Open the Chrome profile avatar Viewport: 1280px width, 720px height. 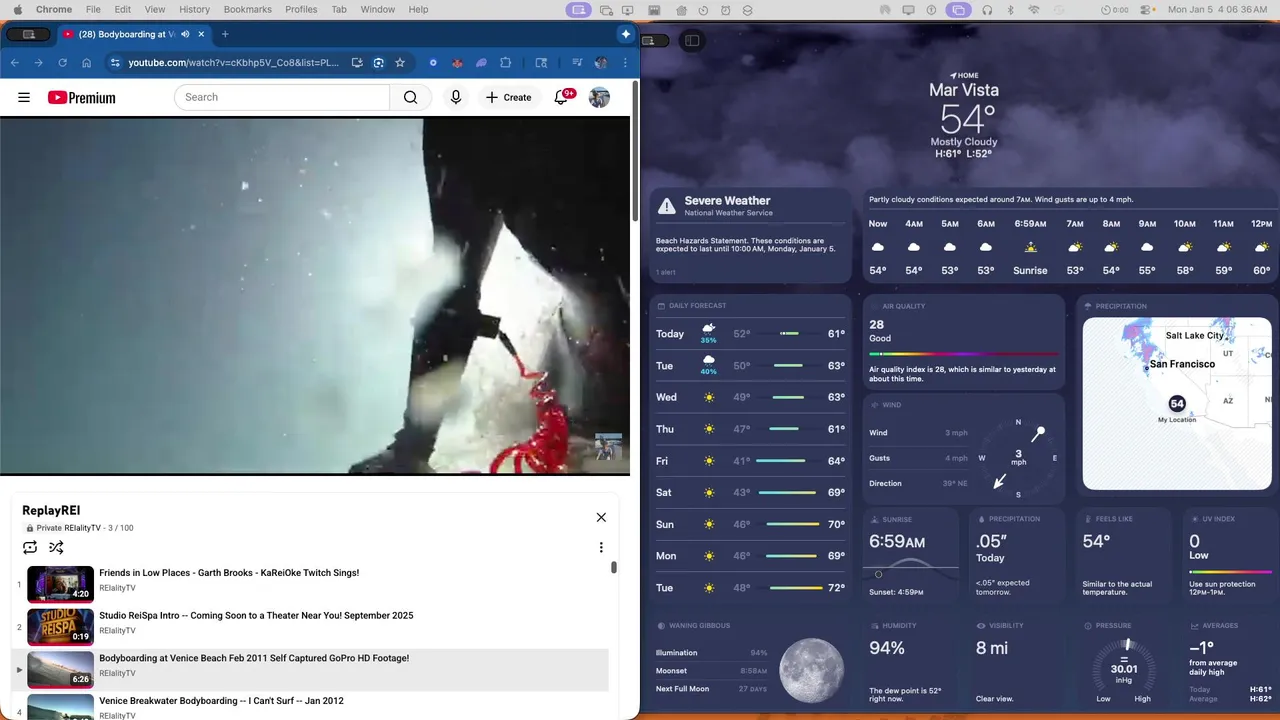[x=600, y=62]
